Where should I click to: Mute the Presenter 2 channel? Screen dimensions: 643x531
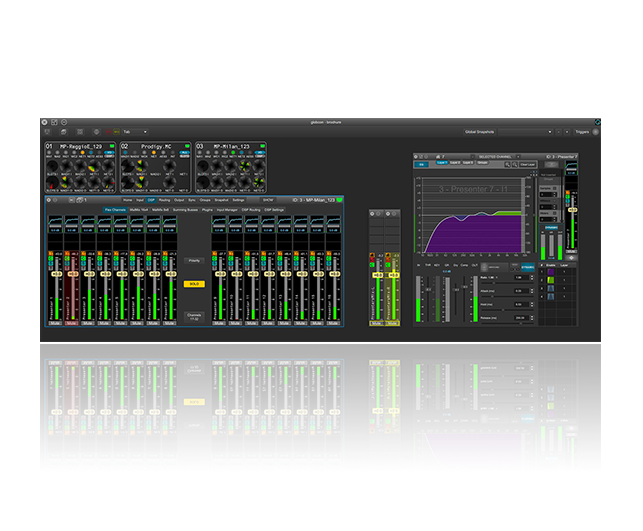[71, 323]
